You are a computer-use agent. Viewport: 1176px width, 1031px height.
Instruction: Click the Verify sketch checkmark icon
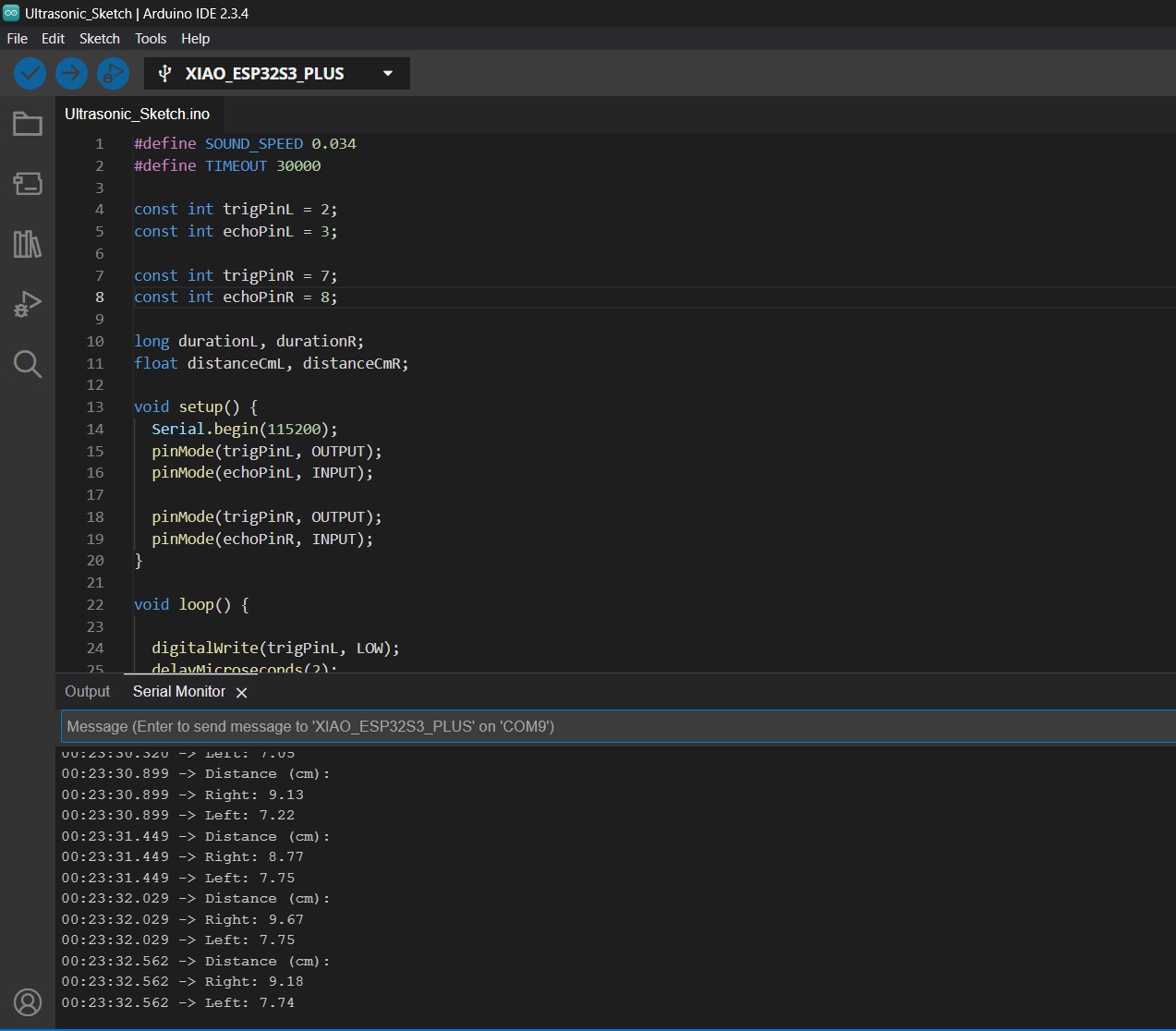point(29,73)
